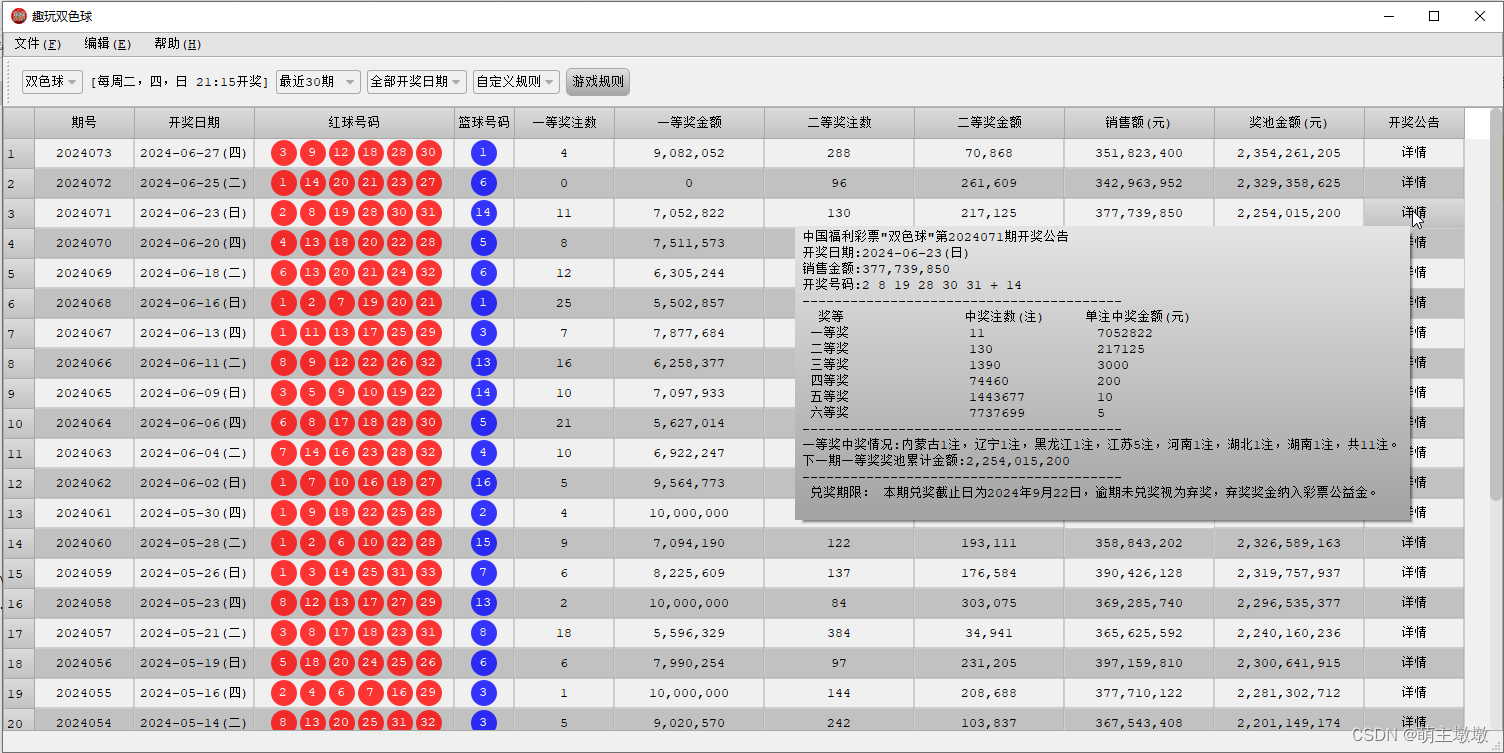Image resolution: width=1504 pixels, height=753 pixels.
Task: Click sales amount 351,823,400
Action: (1139, 153)
